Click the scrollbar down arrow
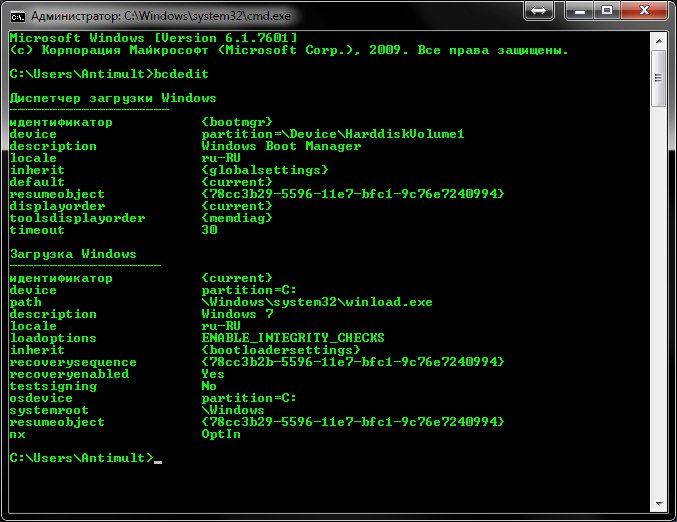677x522 pixels. (659, 503)
